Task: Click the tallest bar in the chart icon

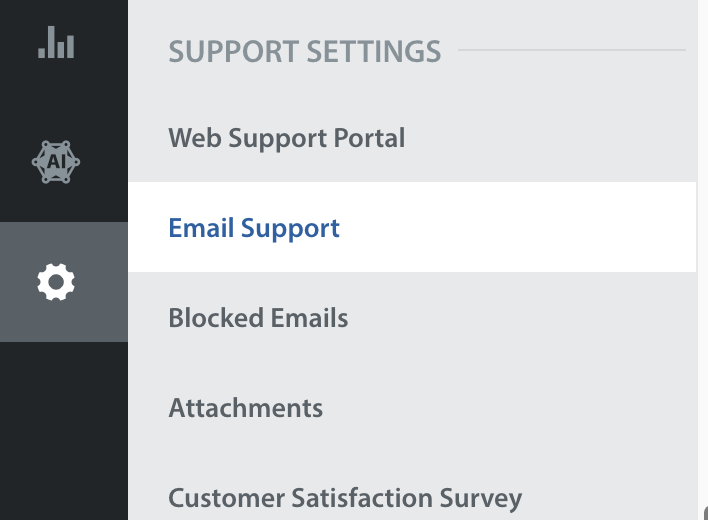Action: tap(51, 42)
